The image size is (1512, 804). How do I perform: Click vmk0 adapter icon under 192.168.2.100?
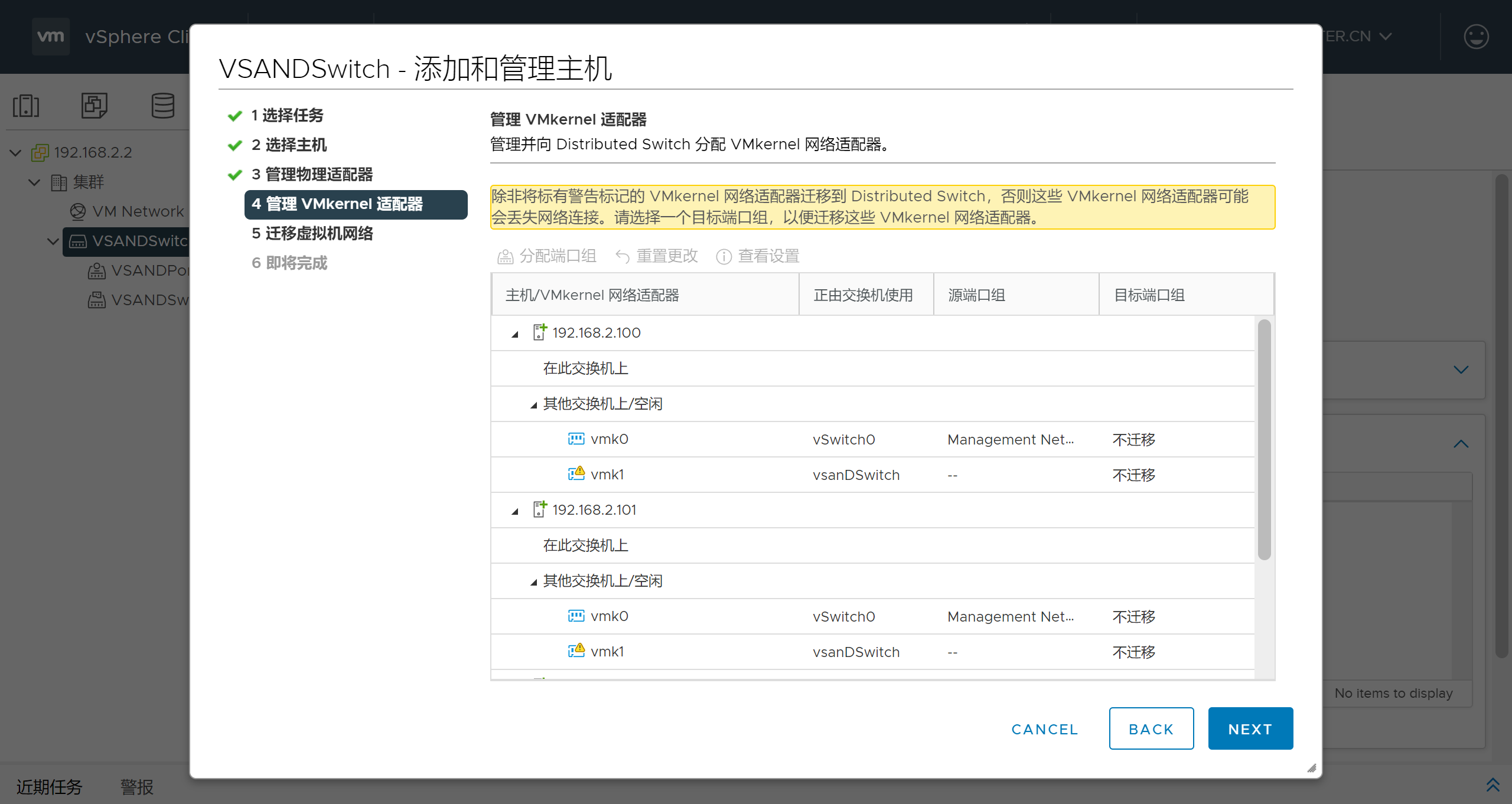pyautogui.click(x=576, y=439)
